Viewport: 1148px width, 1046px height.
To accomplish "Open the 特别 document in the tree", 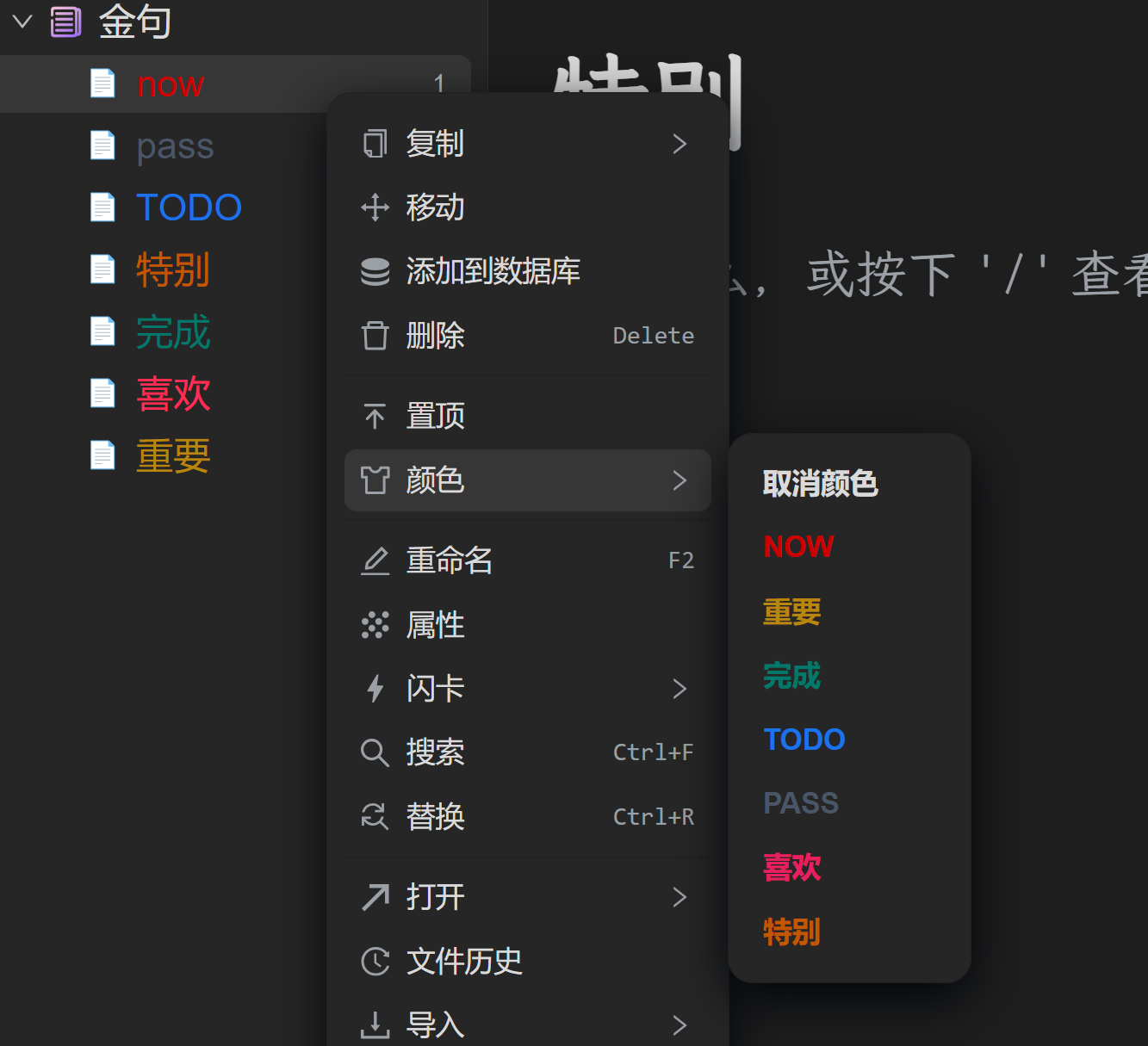I will point(173,269).
